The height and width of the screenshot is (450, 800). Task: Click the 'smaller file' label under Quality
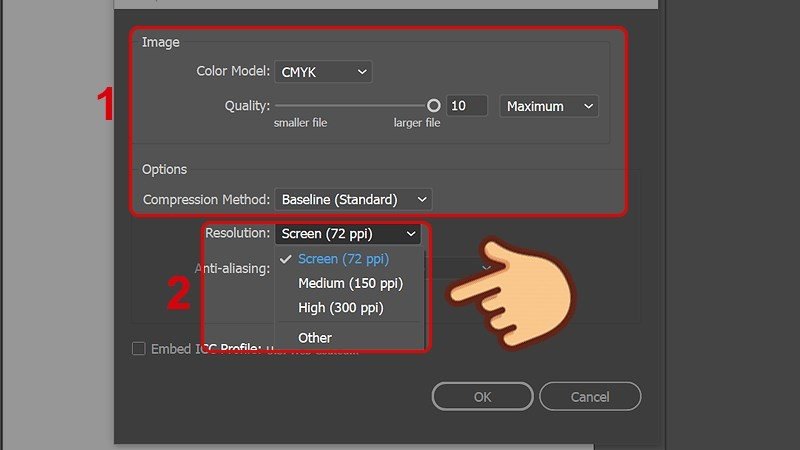coord(301,123)
